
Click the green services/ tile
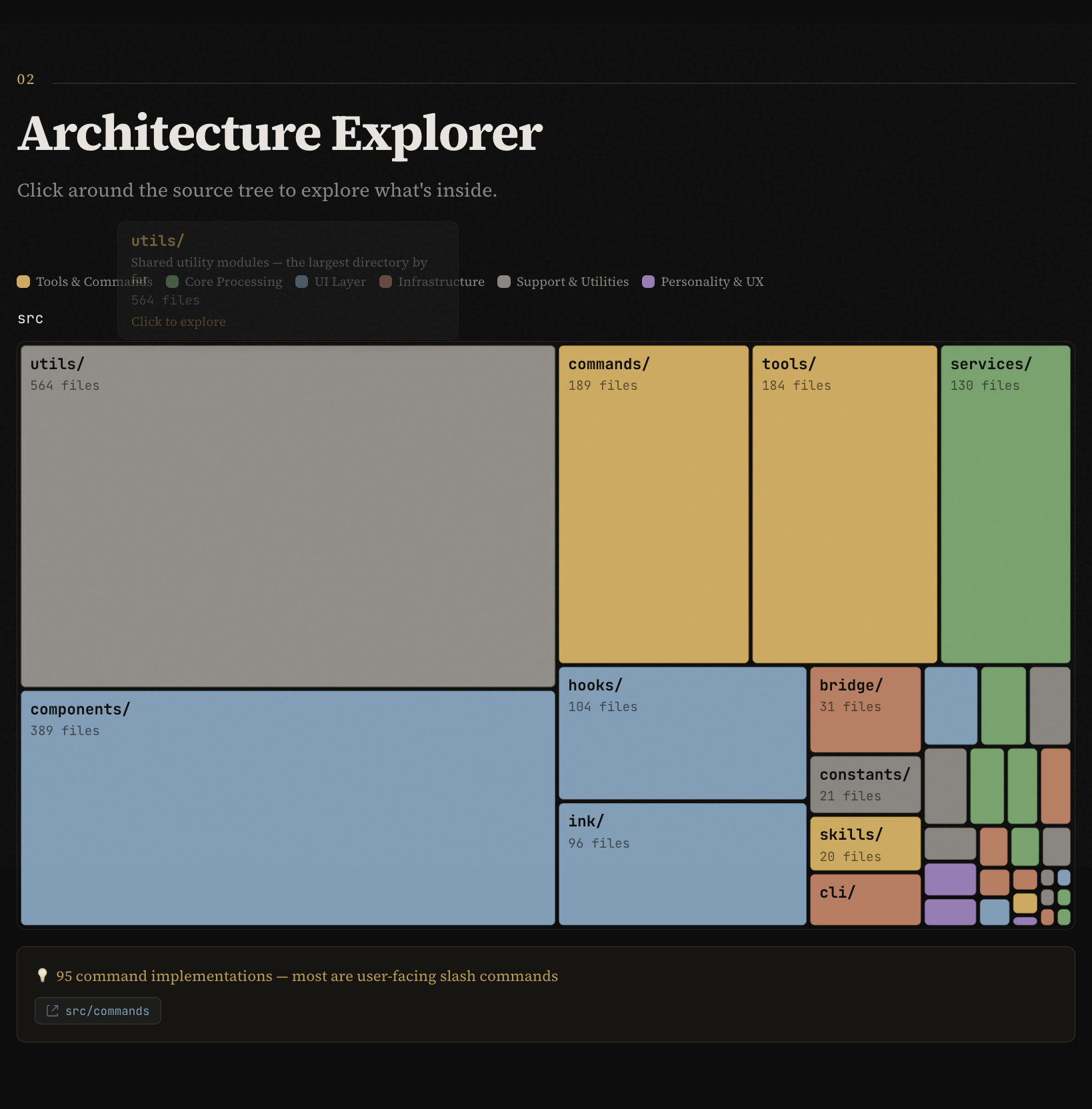(x=1005, y=504)
